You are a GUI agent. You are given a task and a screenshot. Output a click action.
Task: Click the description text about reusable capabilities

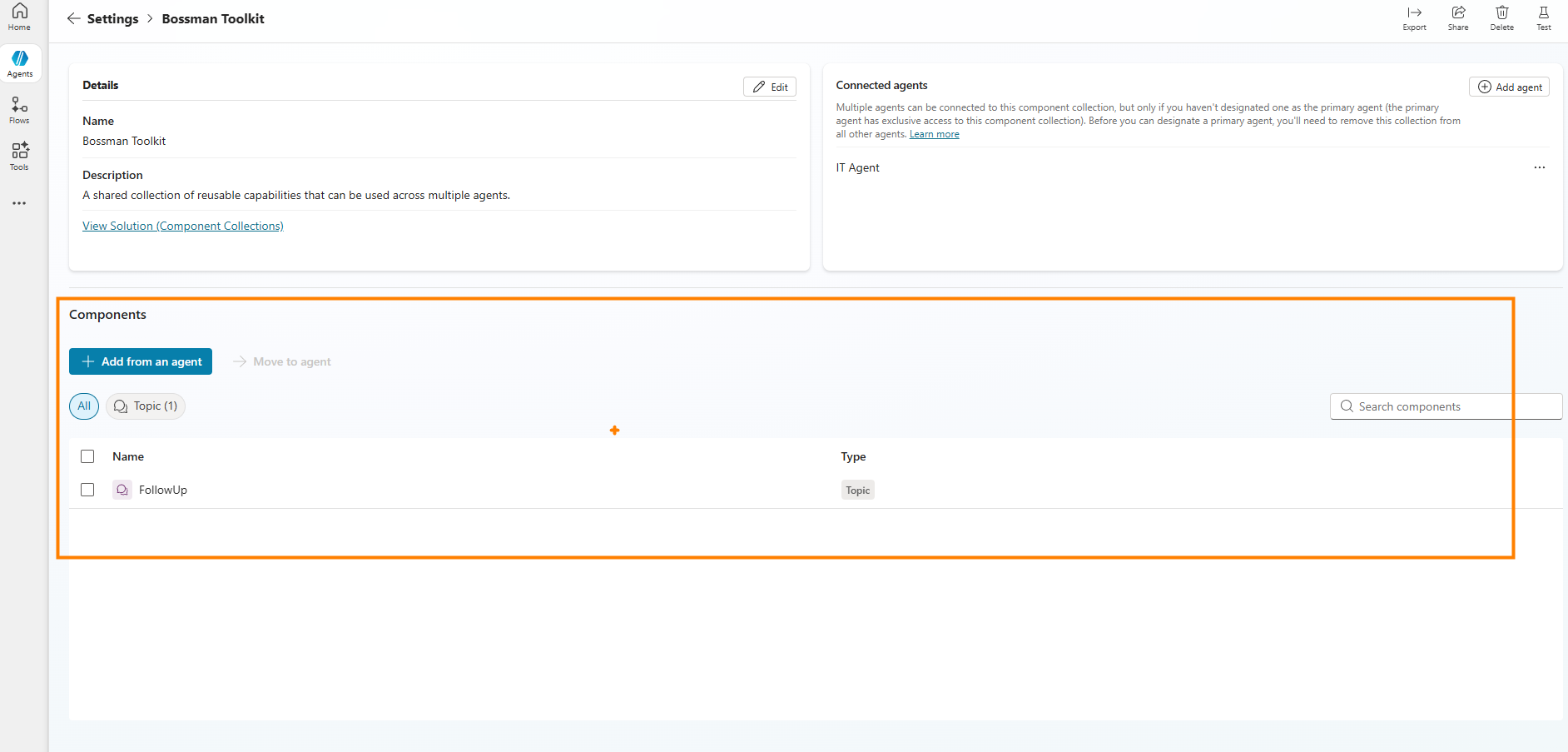[296, 195]
